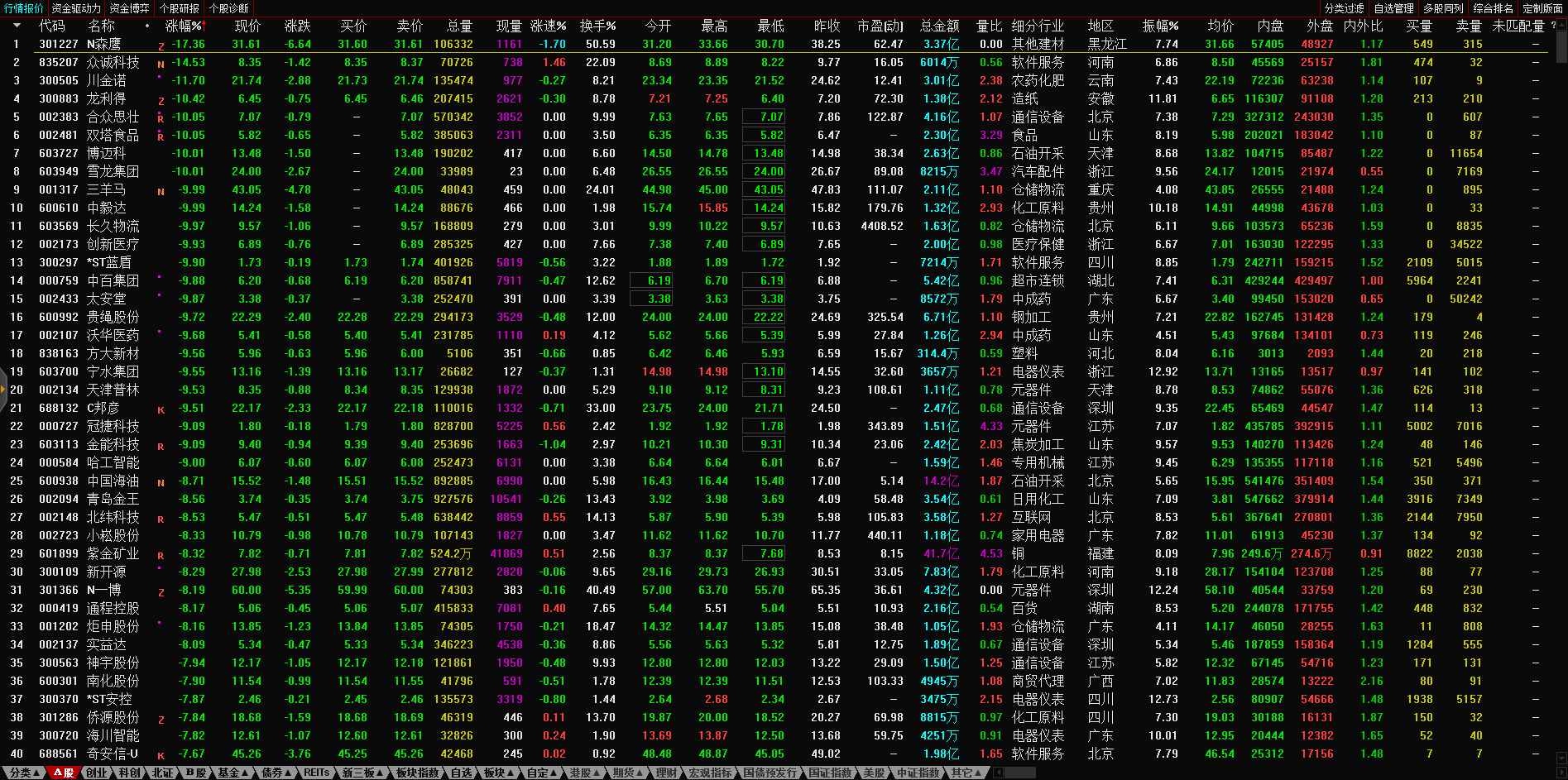Image resolution: width=1568 pixels, height=780 pixels.
Task: Select the 川金诺 stock row
Action: tap(108, 80)
